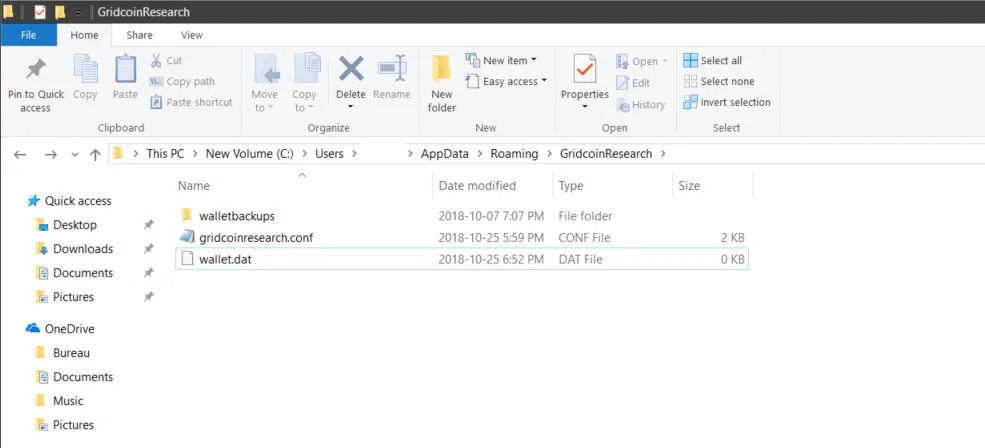Click the red X Delete icon
The image size is (985, 448).
point(351,68)
